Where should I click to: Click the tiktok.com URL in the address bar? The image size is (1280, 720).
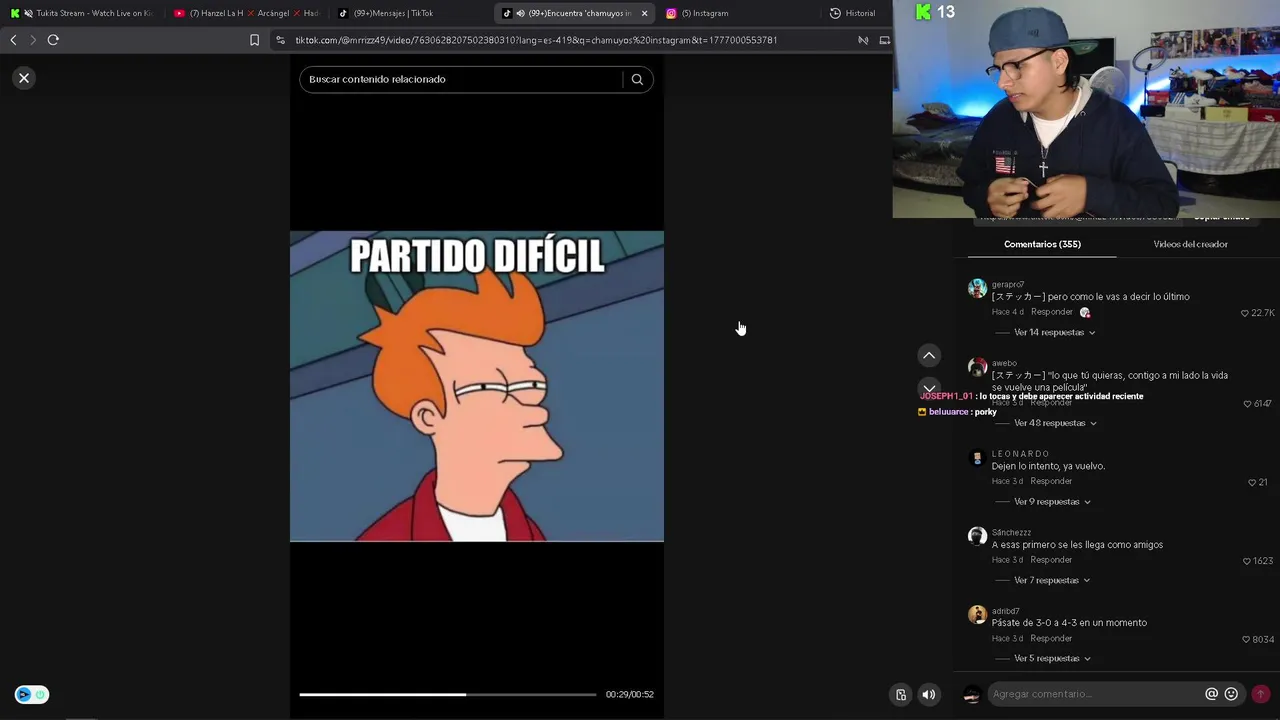pyautogui.click(x=536, y=40)
